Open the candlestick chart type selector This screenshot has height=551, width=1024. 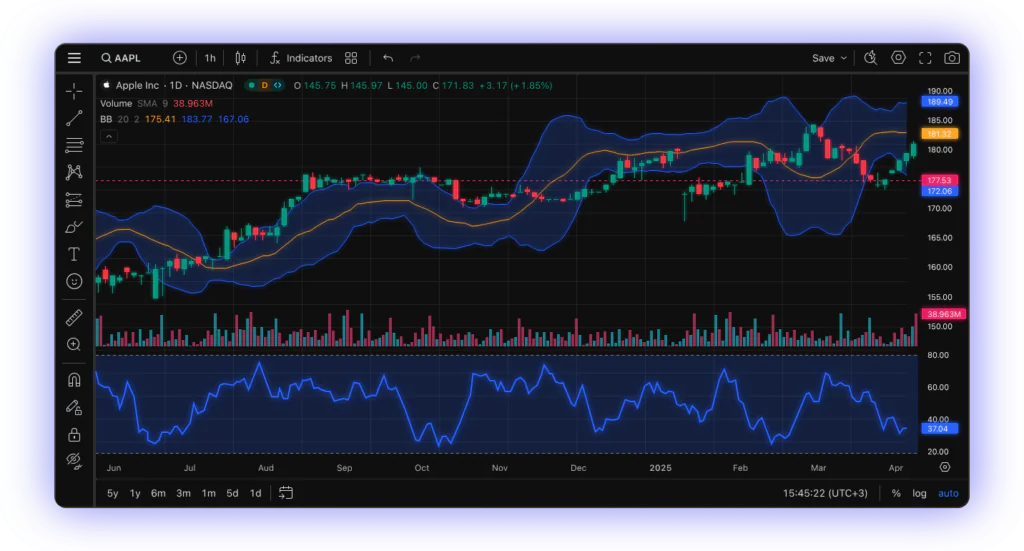click(240, 58)
